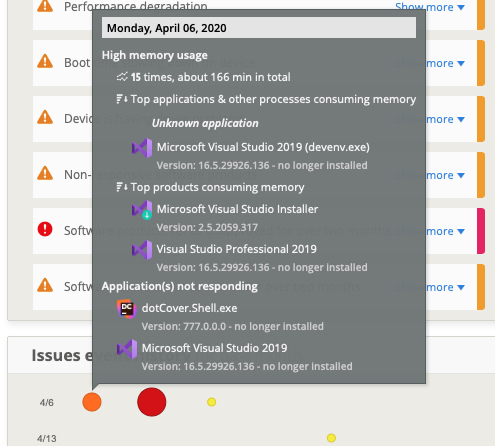Click the Visual Studio Installer icon
Screen dimensions: 495x446
coord(142,210)
